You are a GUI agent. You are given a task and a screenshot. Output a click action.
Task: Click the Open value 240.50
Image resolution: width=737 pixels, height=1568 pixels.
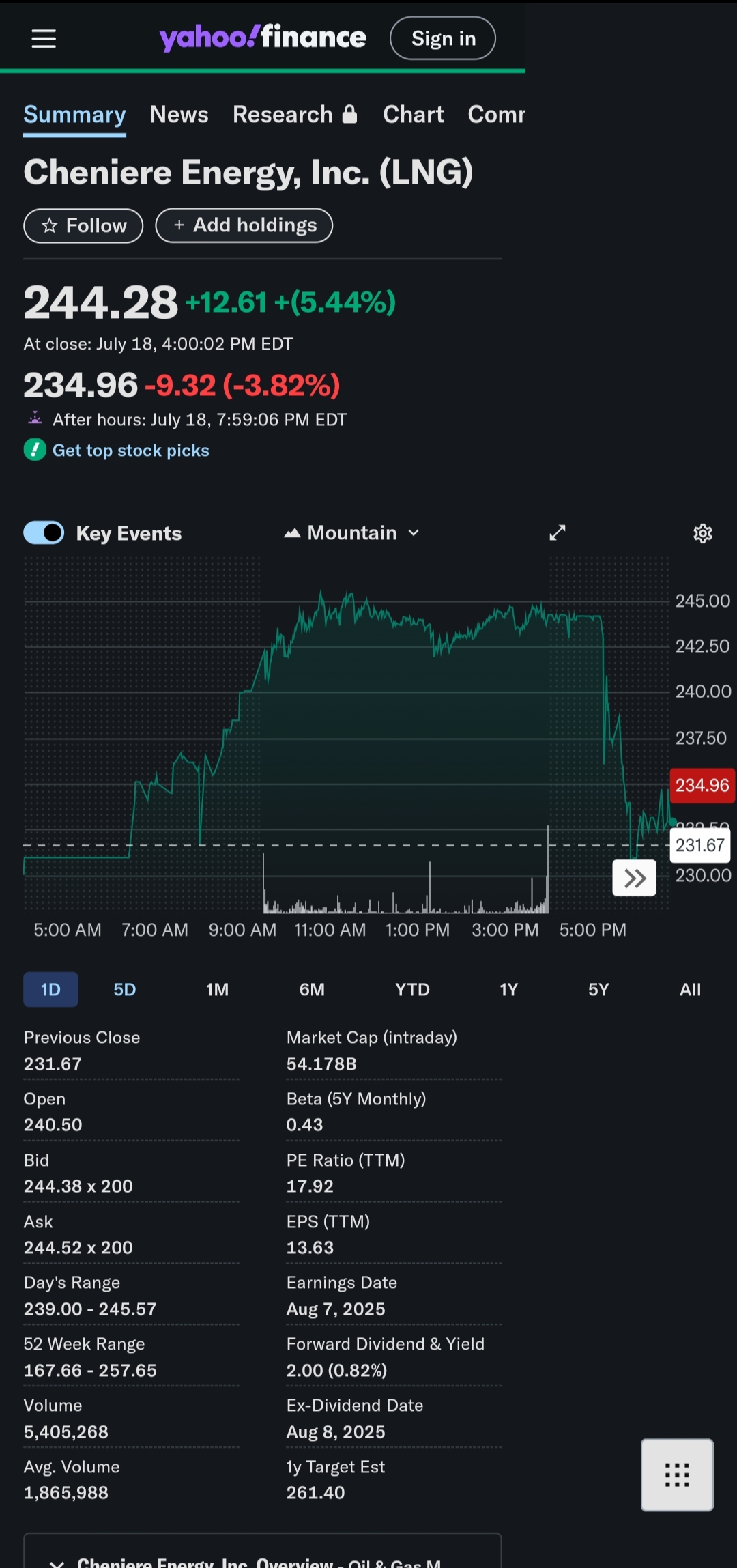53,1124
